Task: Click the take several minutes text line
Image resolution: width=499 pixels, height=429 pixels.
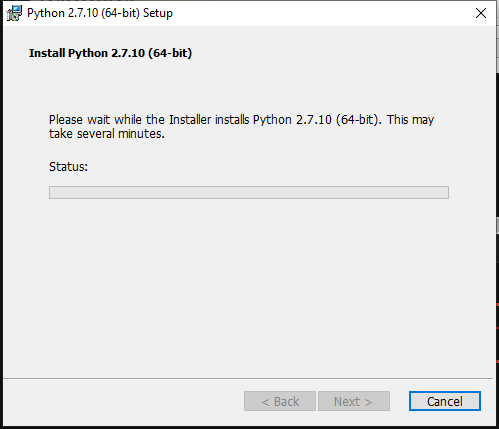Action: tap(107, 134)
